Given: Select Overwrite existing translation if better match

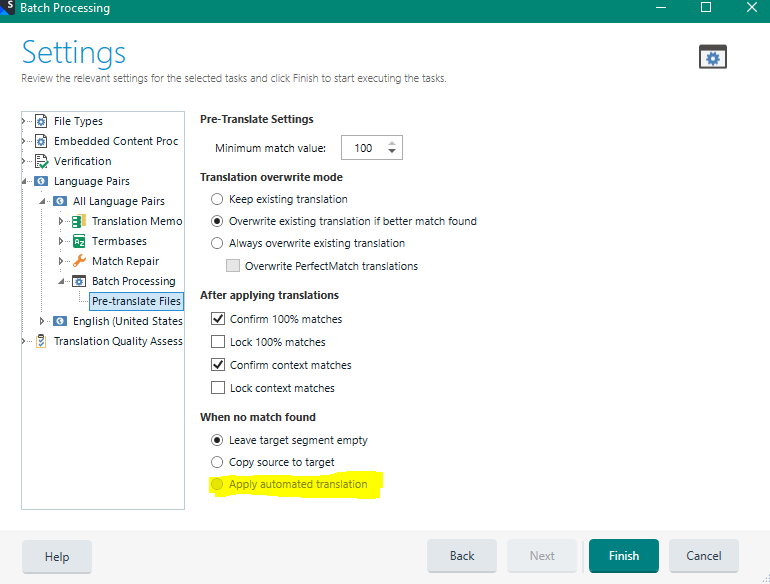Looking at the screenshot, I should pos(217,221).
